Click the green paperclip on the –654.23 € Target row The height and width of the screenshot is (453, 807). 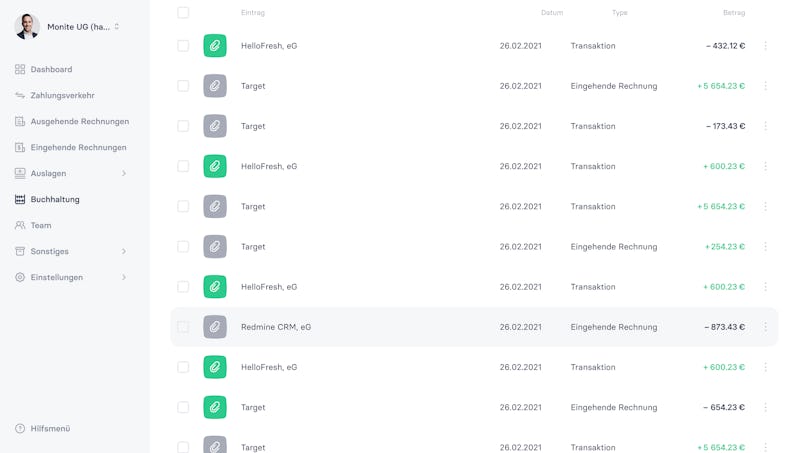coord(215,407)
